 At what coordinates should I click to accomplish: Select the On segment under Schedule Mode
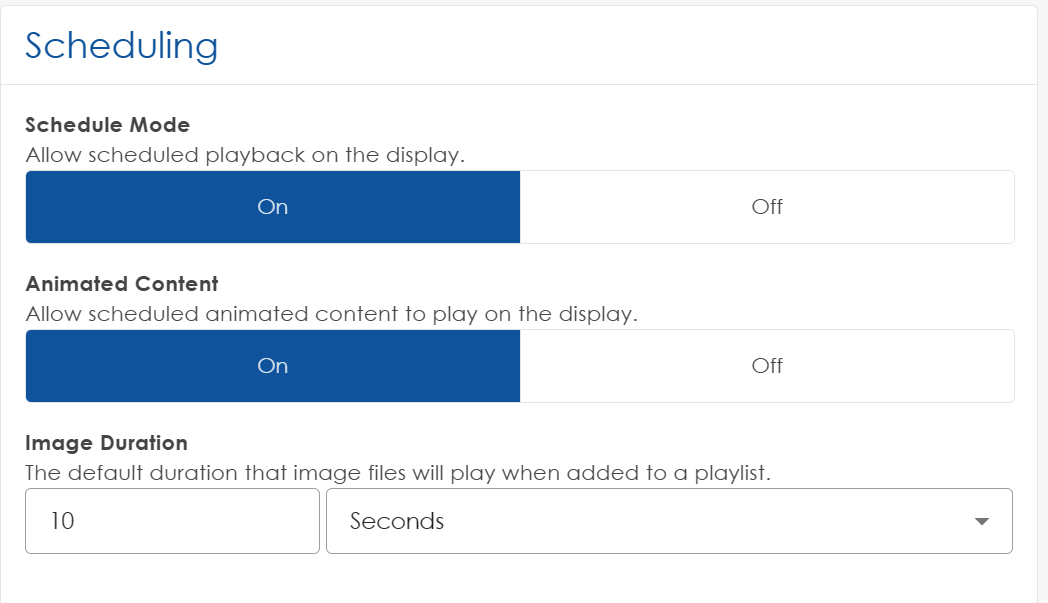coord(272,207)
